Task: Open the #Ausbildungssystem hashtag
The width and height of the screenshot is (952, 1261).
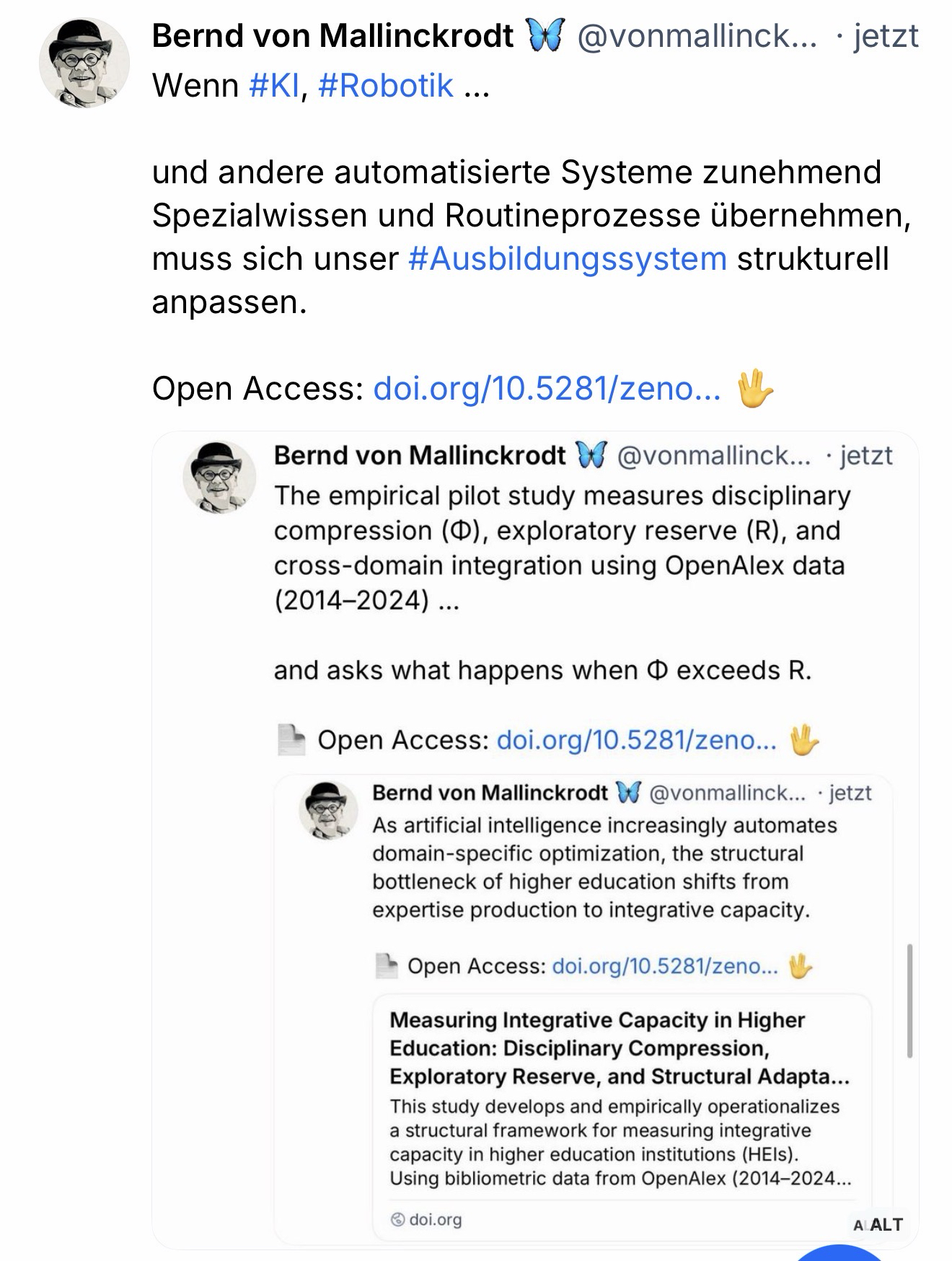Action: pos(567,259)
